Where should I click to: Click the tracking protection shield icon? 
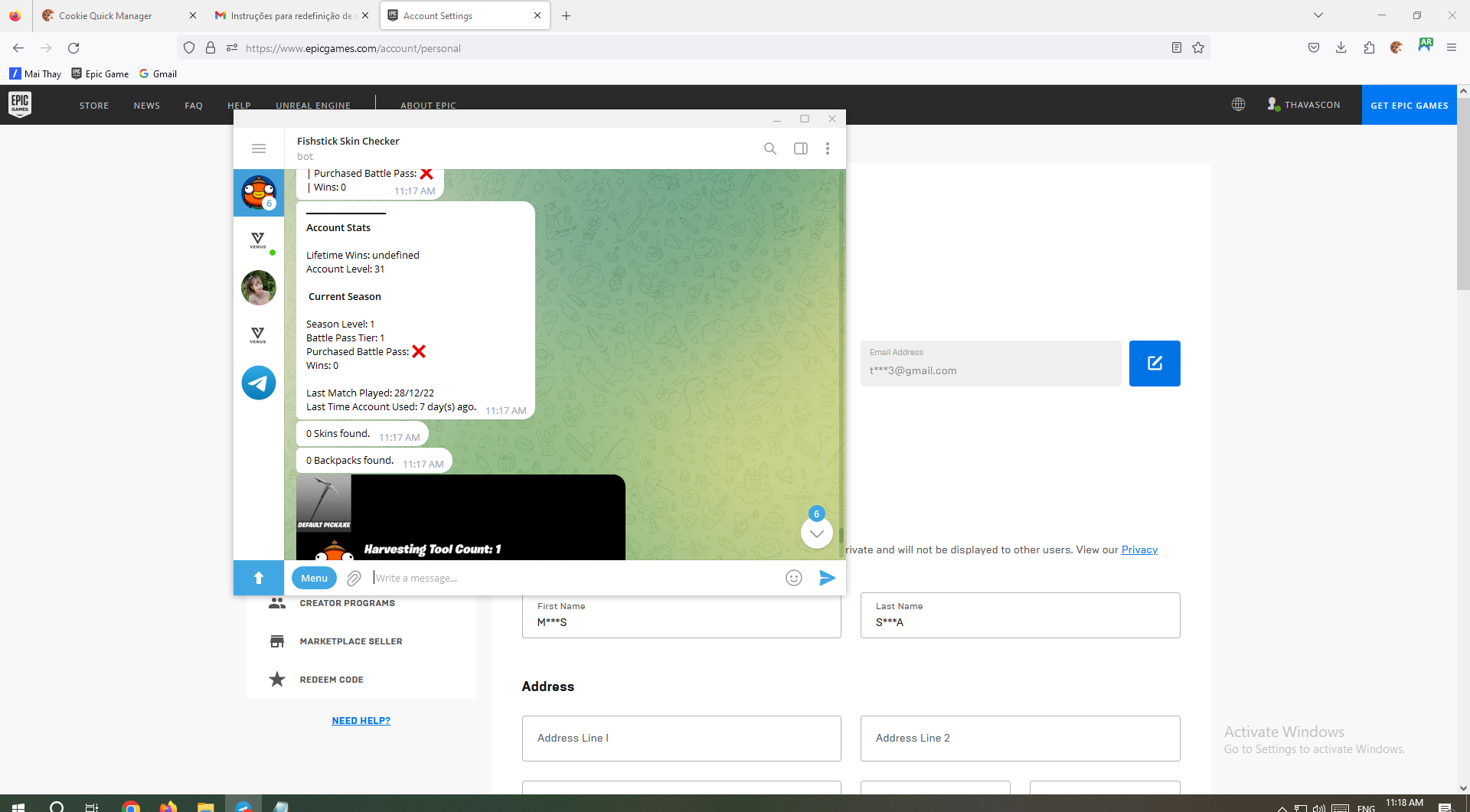pos(189,47)
